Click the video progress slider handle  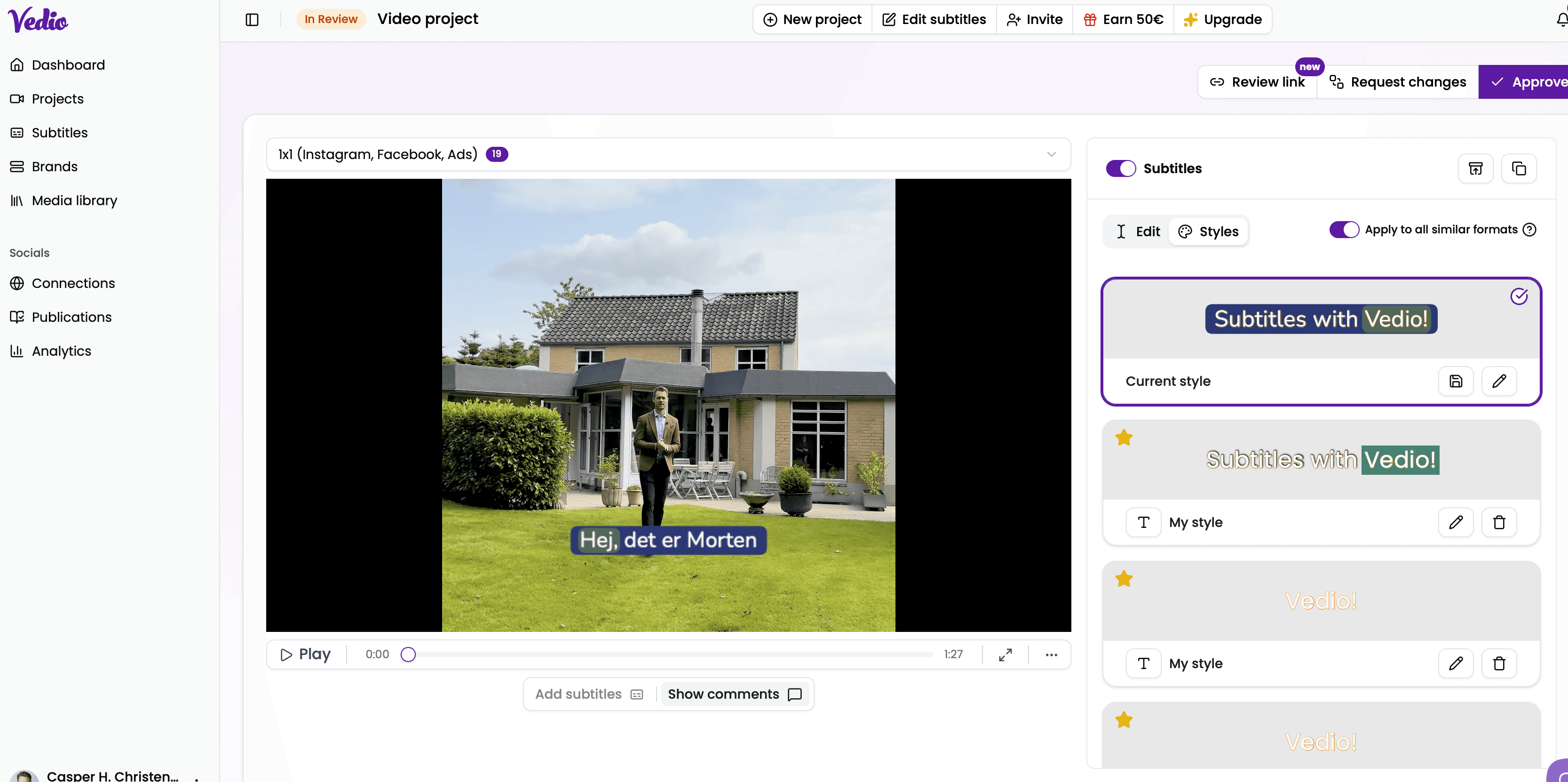tap(408, 654)
